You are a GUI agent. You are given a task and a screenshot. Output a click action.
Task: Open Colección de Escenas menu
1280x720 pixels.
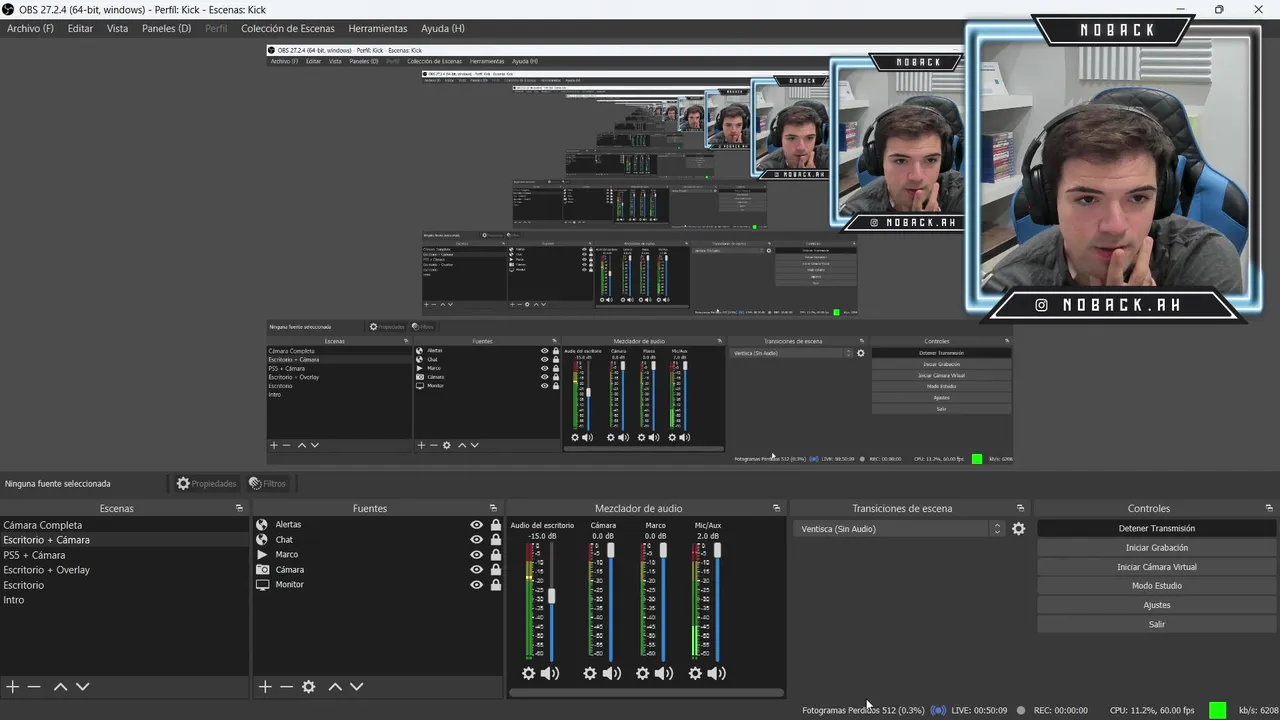click(288, 28)
